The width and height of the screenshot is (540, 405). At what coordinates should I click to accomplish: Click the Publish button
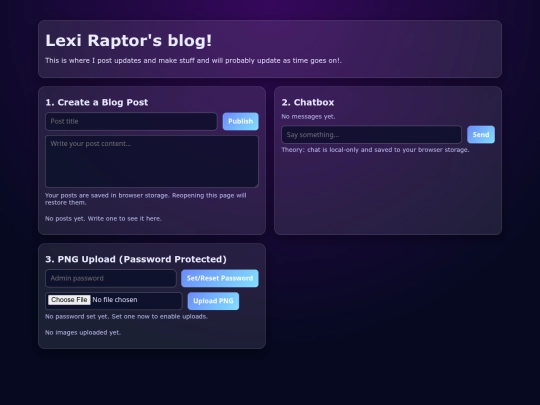(240, 121)
